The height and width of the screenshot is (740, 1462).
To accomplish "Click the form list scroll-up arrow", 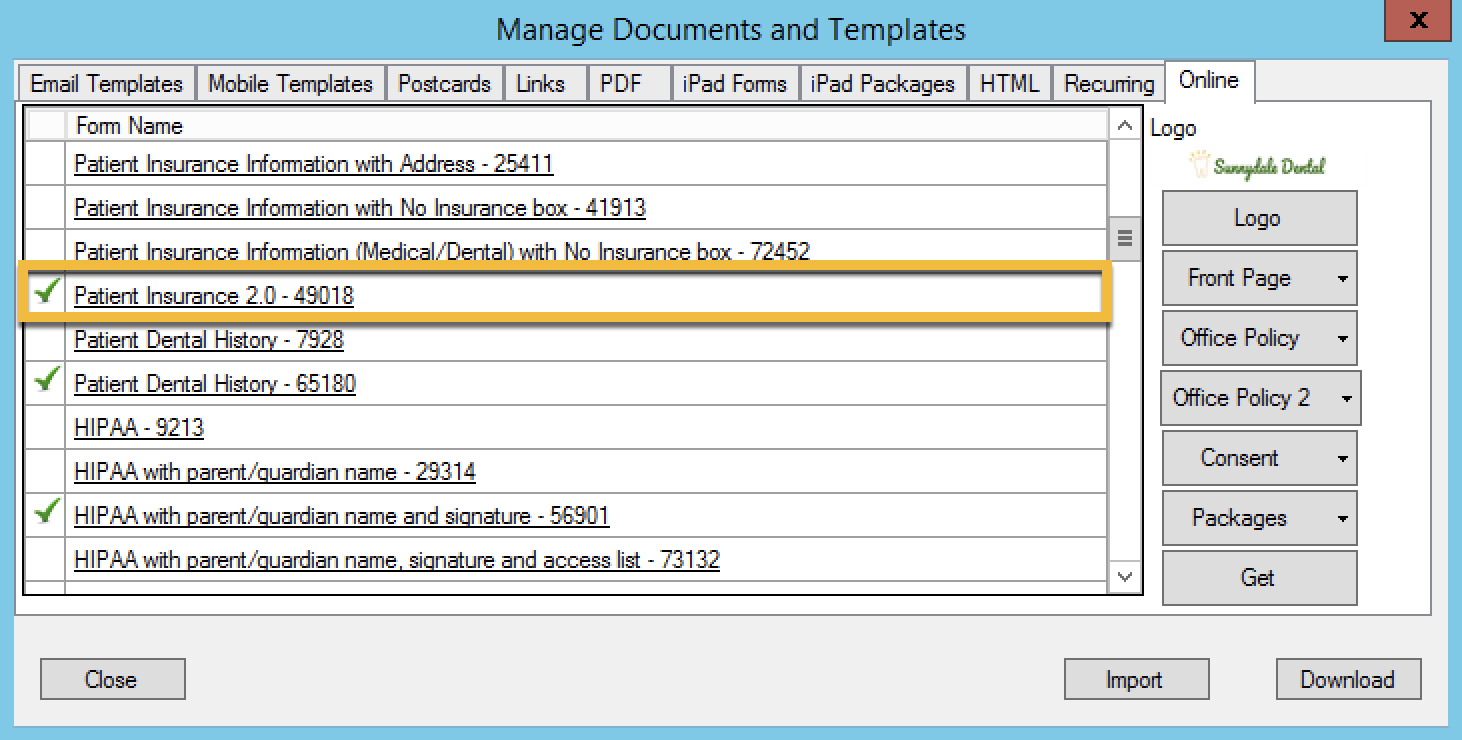I will 1125,126.
